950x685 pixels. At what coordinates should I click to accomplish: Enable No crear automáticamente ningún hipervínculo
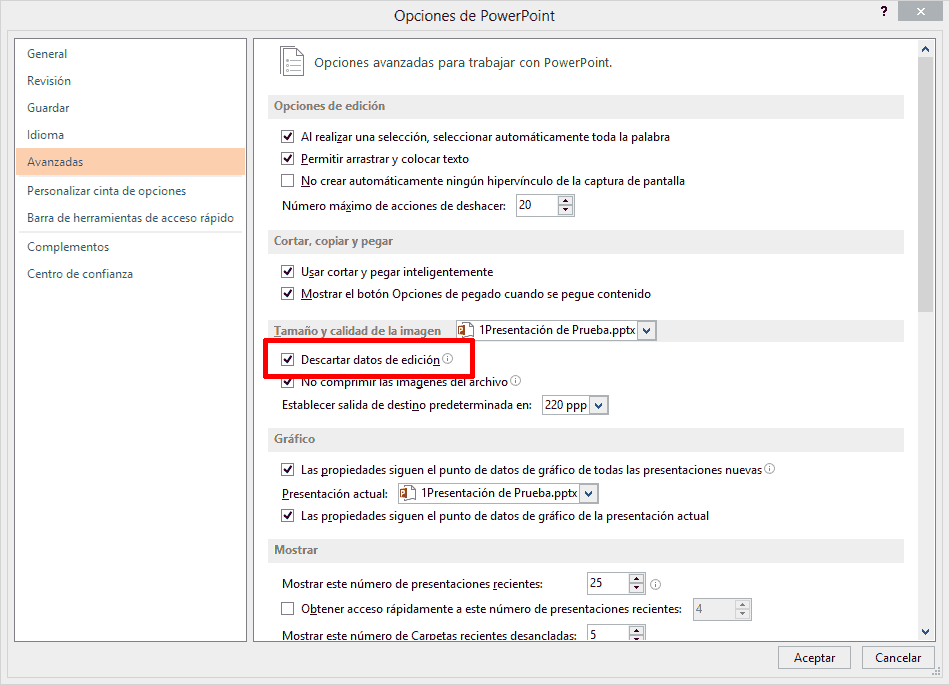coord(288,181)
